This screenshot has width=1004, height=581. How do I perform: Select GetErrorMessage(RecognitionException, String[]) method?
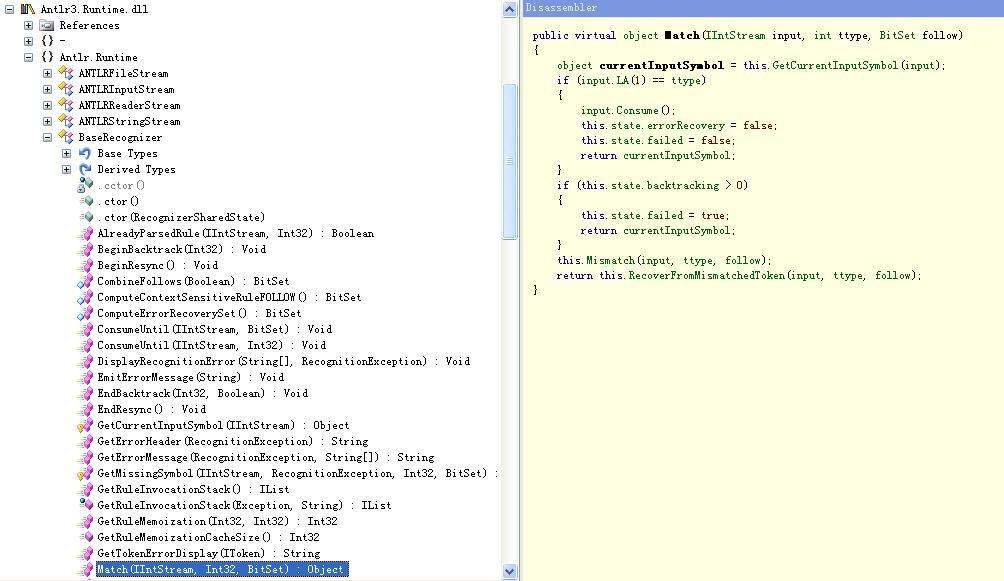click(x=266, y=457)
